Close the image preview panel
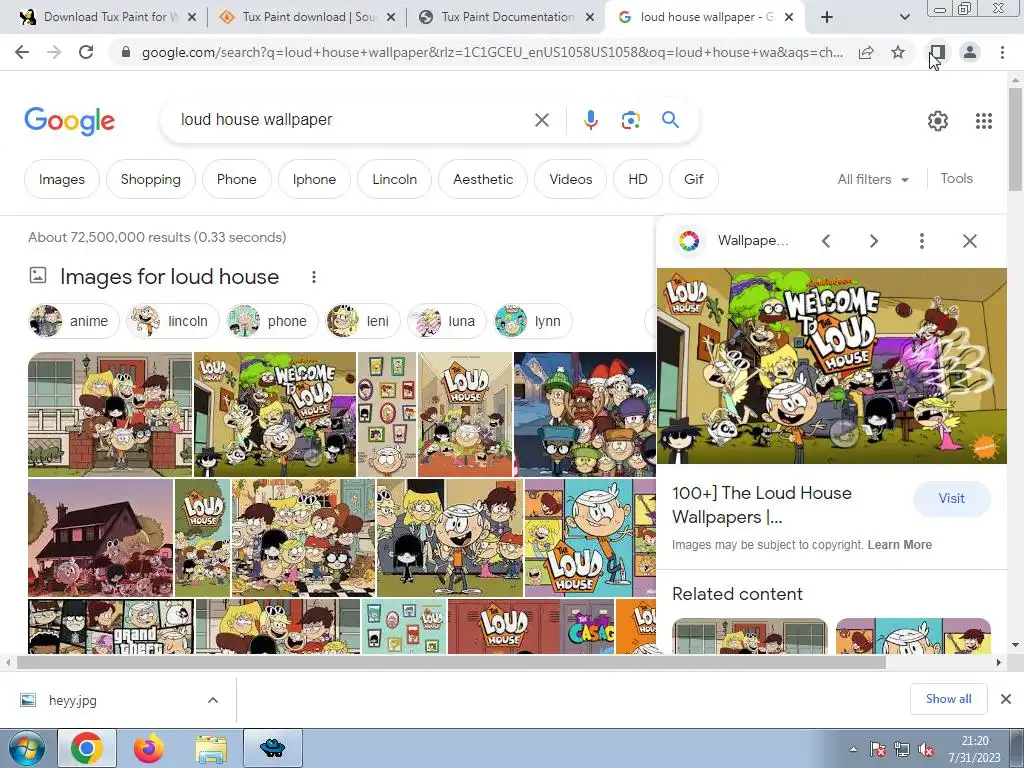The height and width of the screenshot is (768, 1024). [970, 241]
